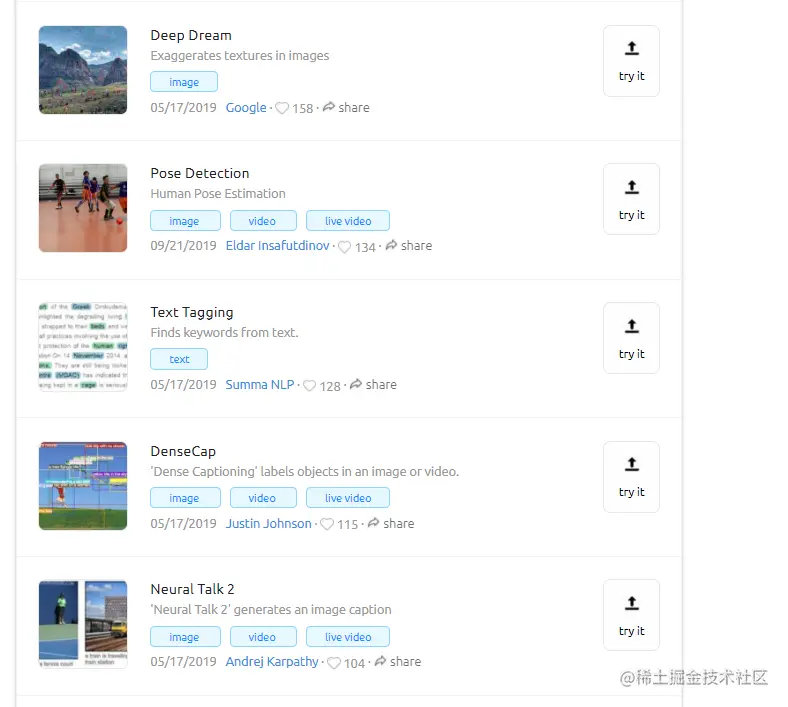Viewport: 788px width, 707px height.
Task: Click the share text for DenseCap
Action: (x=399, y=523)
